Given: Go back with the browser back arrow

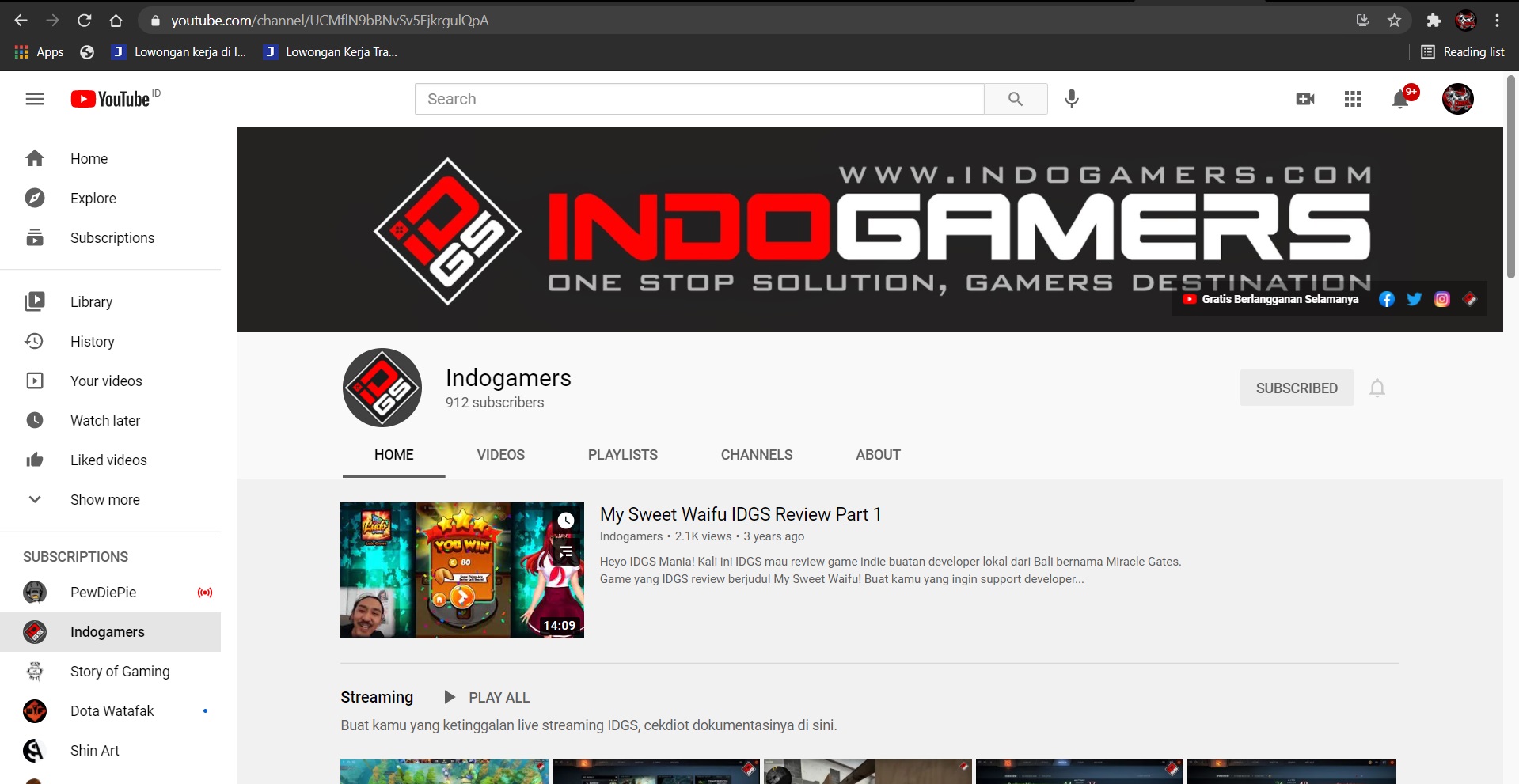Looking at the screenshot, I should click(21, 21).
